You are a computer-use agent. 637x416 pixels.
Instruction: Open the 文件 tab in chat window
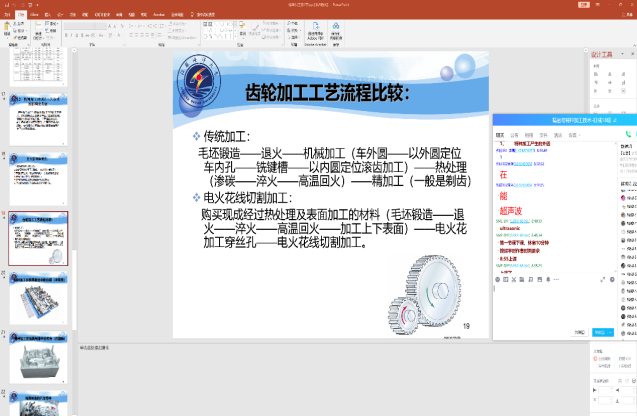pos(543,134)
